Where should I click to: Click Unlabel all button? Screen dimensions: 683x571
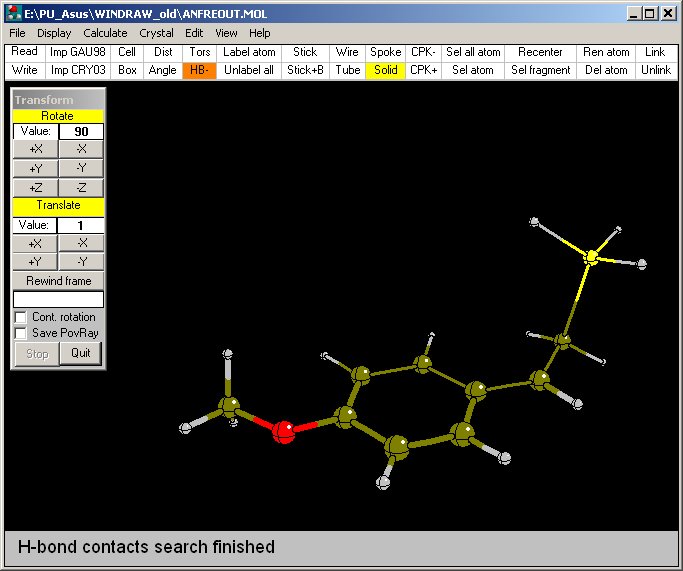point(249,70)
